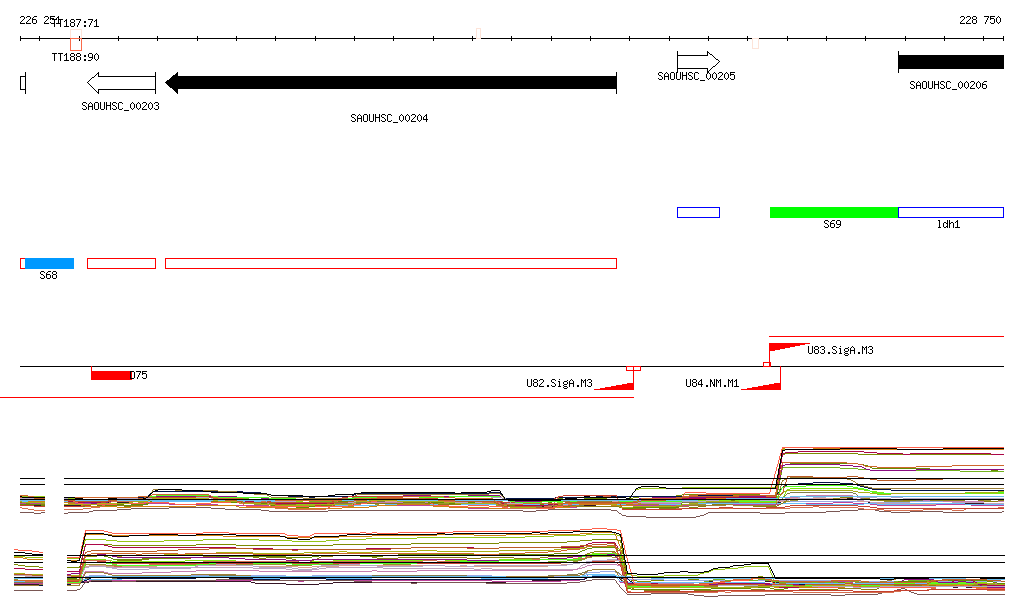Click the black SAOUHSC_00204 gene arrow
The image size is (1024, 611).
tap(390, 83)
